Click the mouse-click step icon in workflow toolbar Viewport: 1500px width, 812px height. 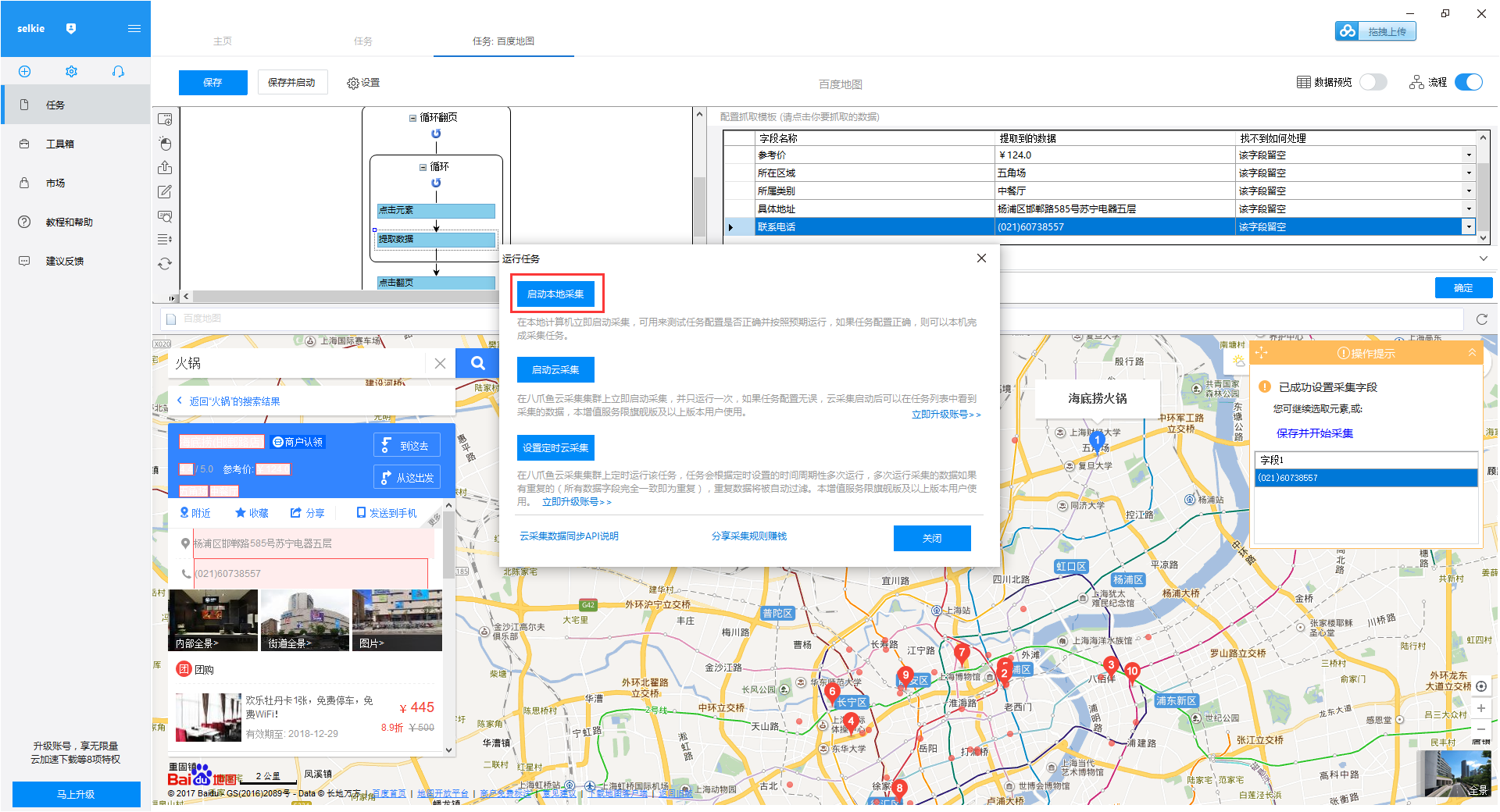(165, 144)
